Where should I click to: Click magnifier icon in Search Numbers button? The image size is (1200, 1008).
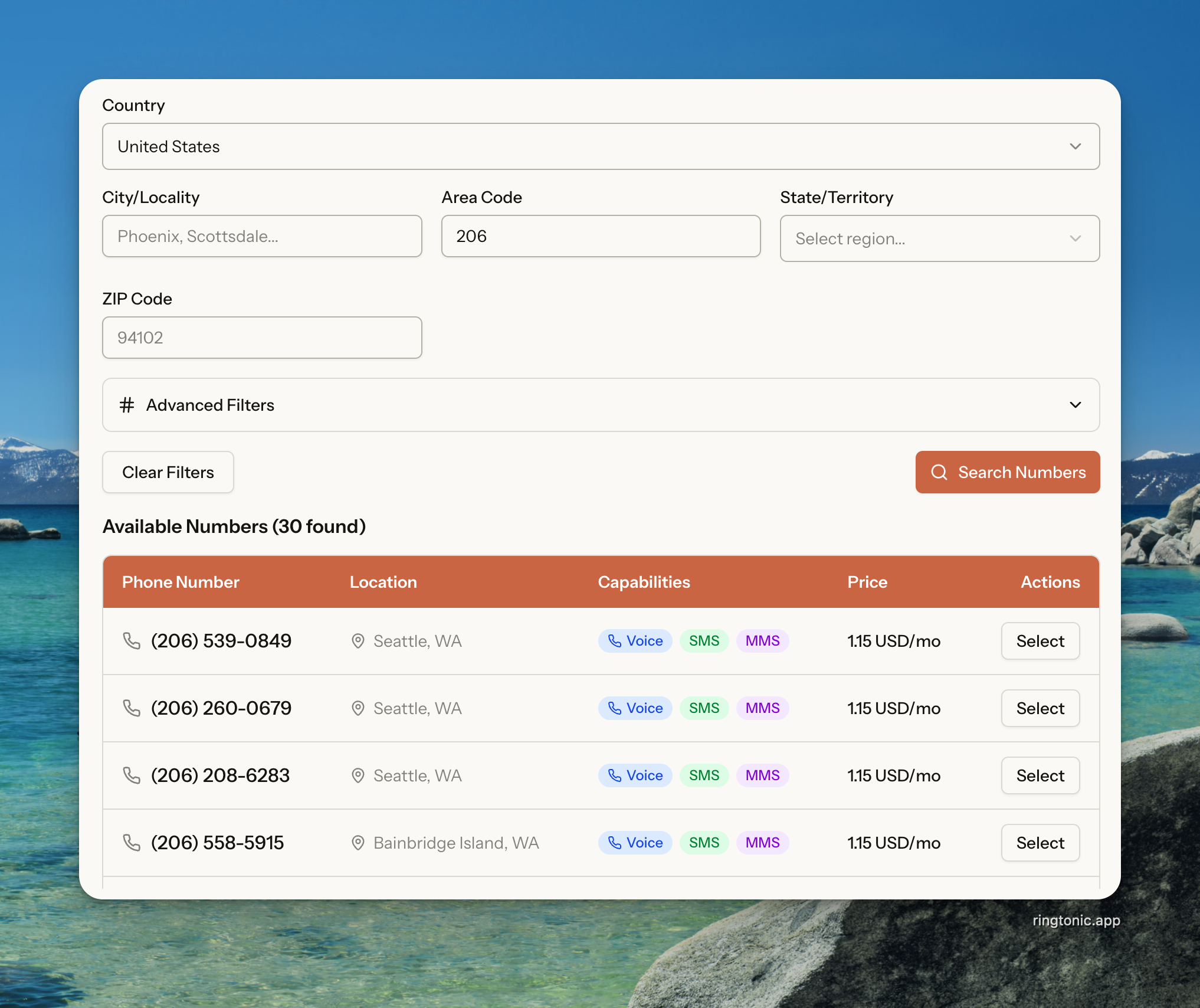pyautogui.click(x=939, y=472)
